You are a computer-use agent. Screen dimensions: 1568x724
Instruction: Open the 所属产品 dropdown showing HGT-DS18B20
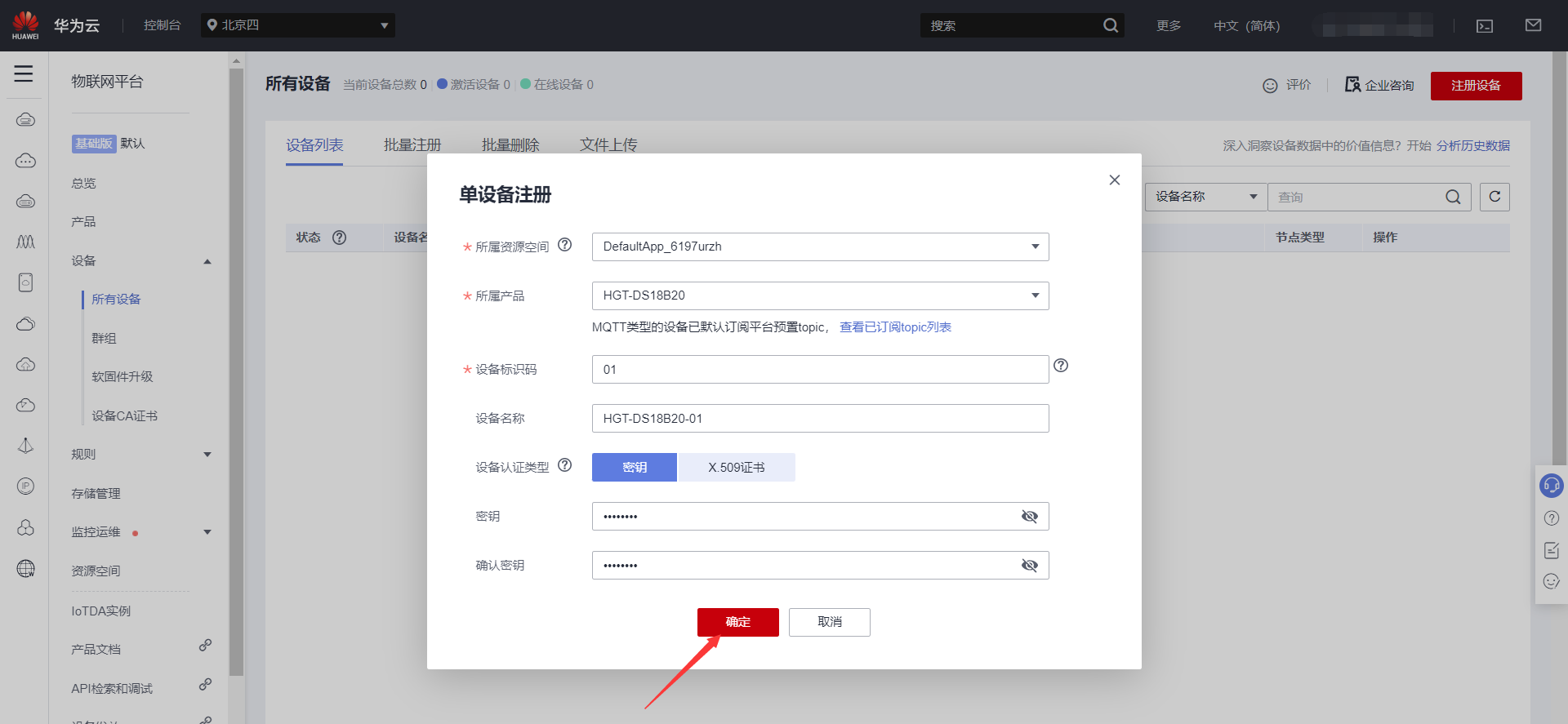click(x=820, y=295)
